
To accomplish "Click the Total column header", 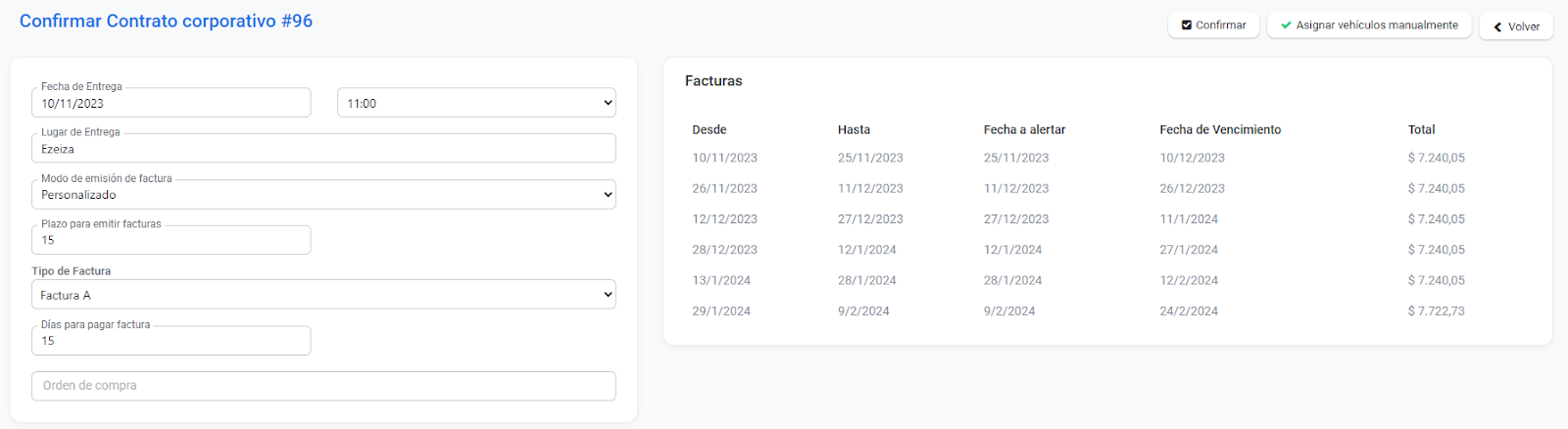I will coord(1421,129).
